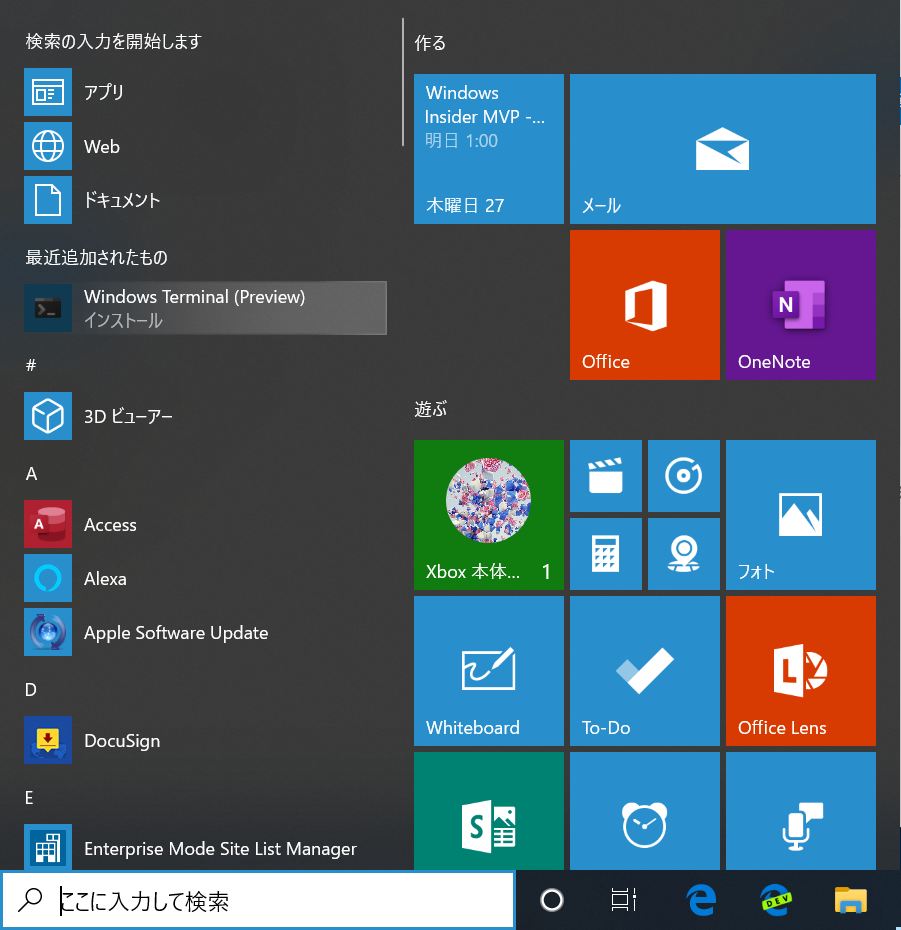Open the Whiteboard tile
901x930 pixels.
pos(489,671)
